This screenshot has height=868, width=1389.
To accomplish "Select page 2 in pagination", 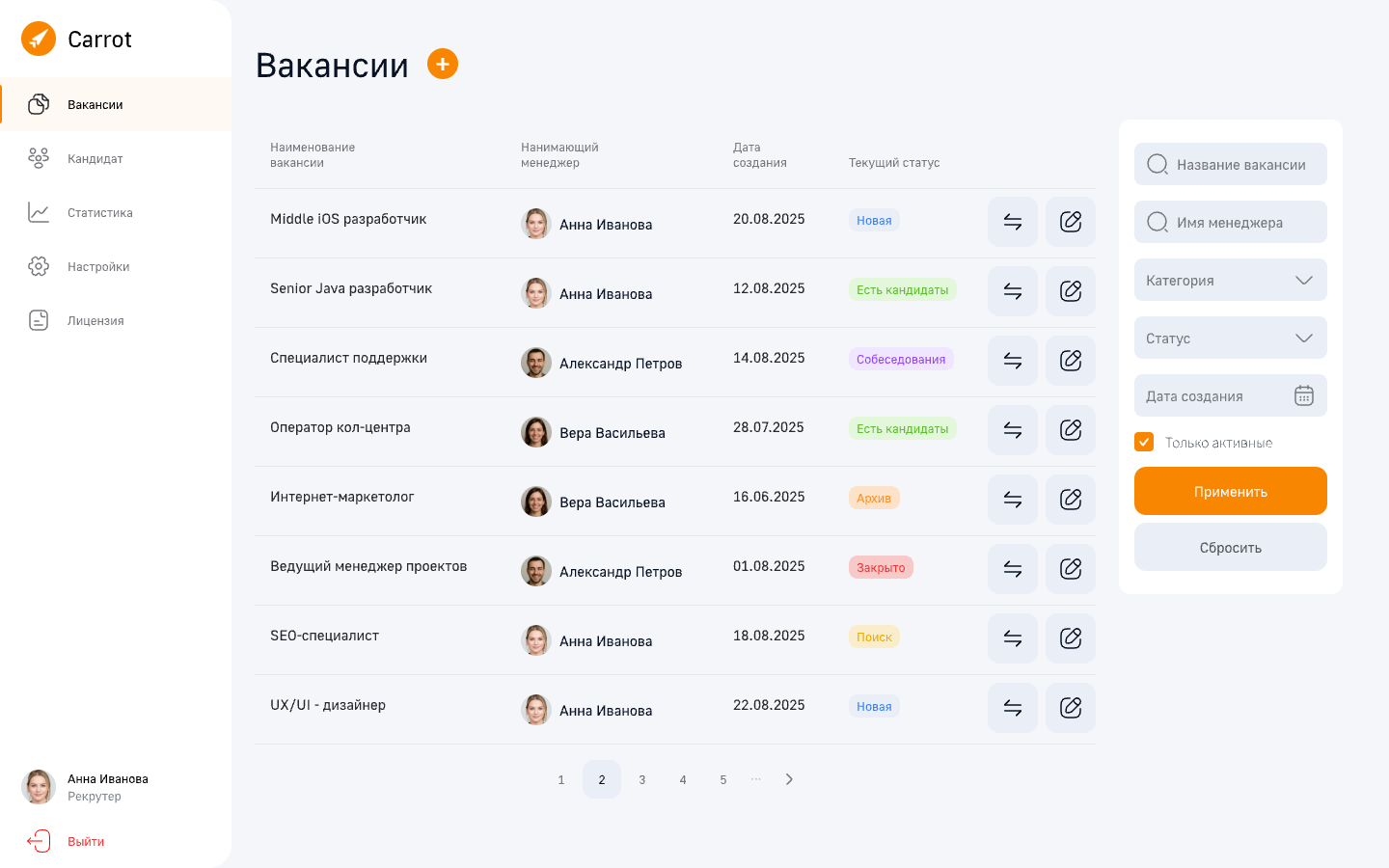I will 602,779.
